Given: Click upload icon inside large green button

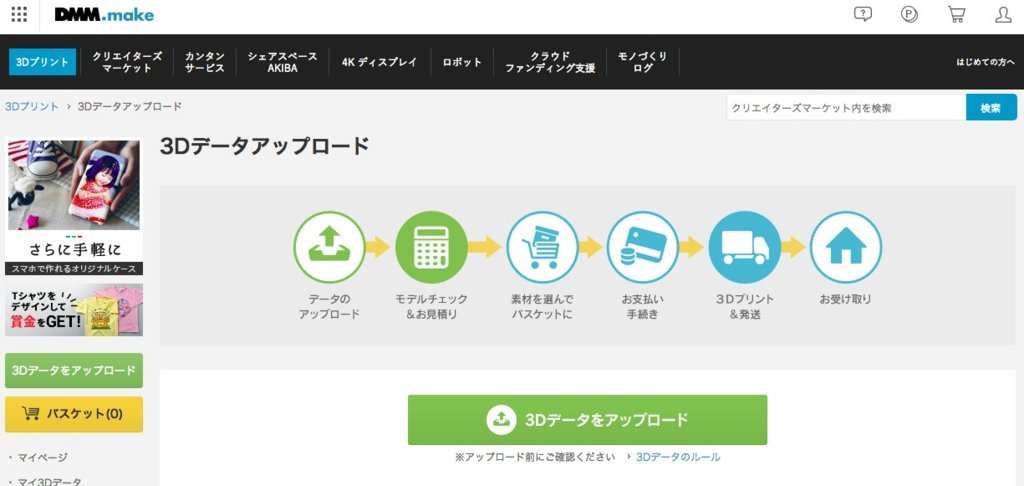Looking at the screenshot, I should (x=502, y=419).
